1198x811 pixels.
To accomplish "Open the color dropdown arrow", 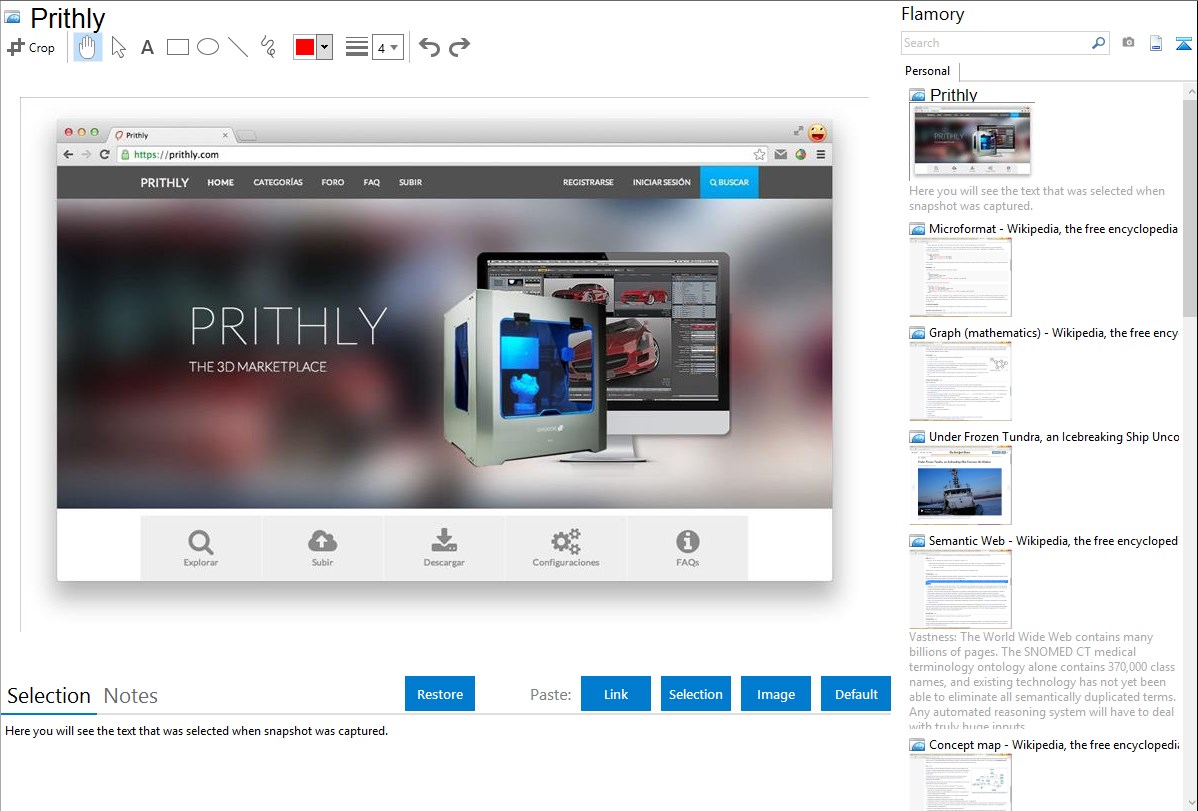I will click(324, 47).
